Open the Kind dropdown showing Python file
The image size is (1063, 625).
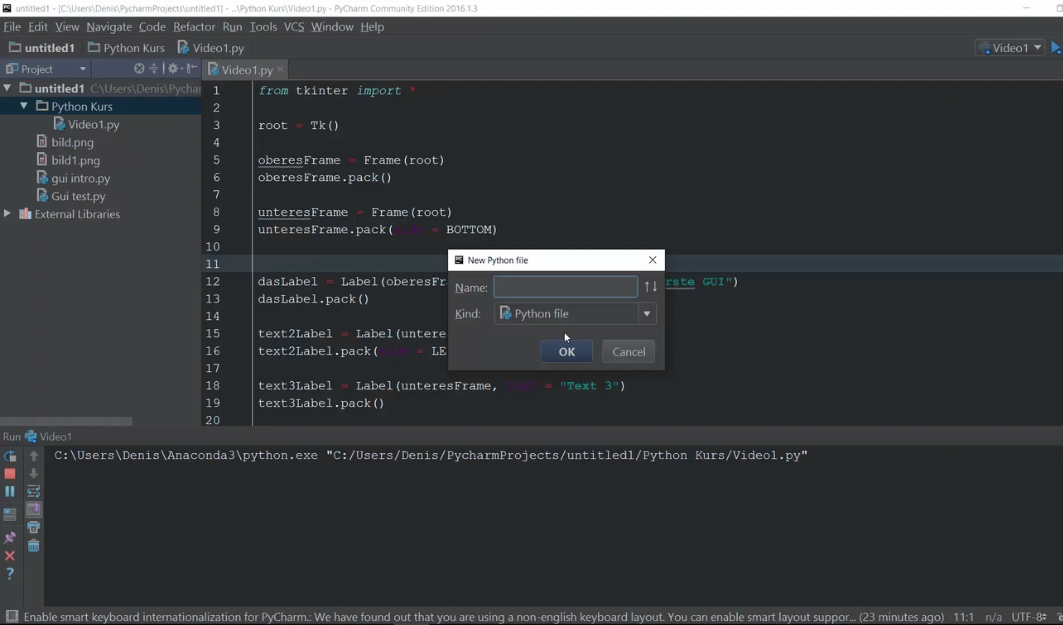(646, 313)
